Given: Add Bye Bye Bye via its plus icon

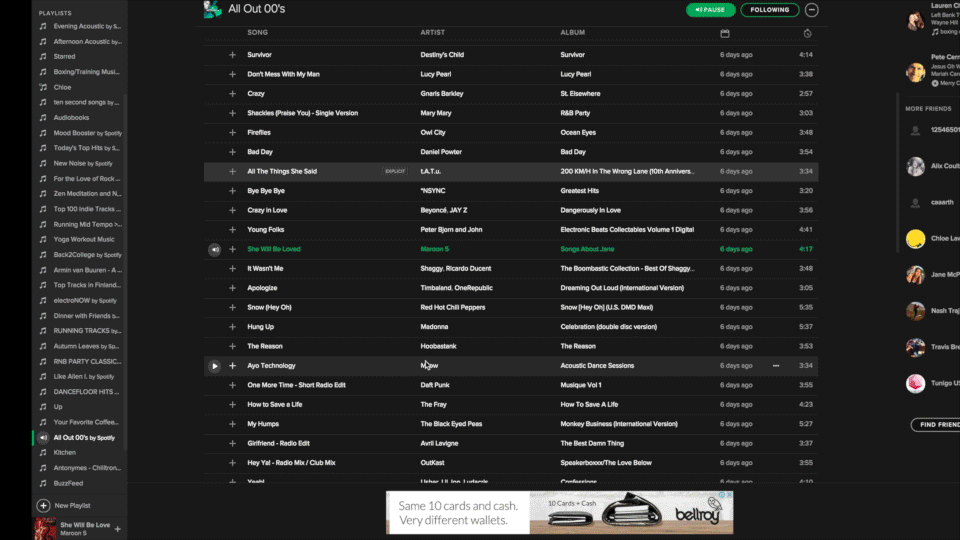Looking at the screenshot, I should click(232, 191).
